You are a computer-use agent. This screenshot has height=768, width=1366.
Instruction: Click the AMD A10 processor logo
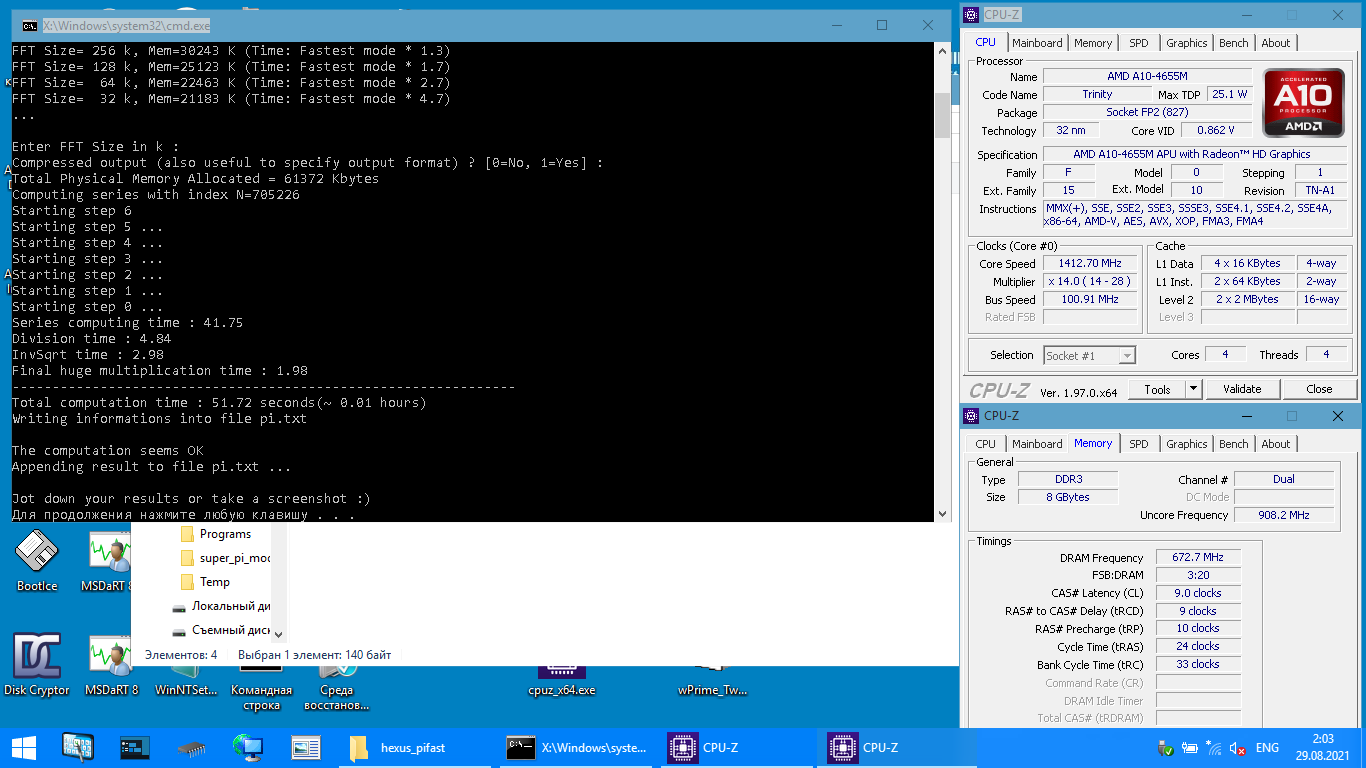pos(1303,103)
